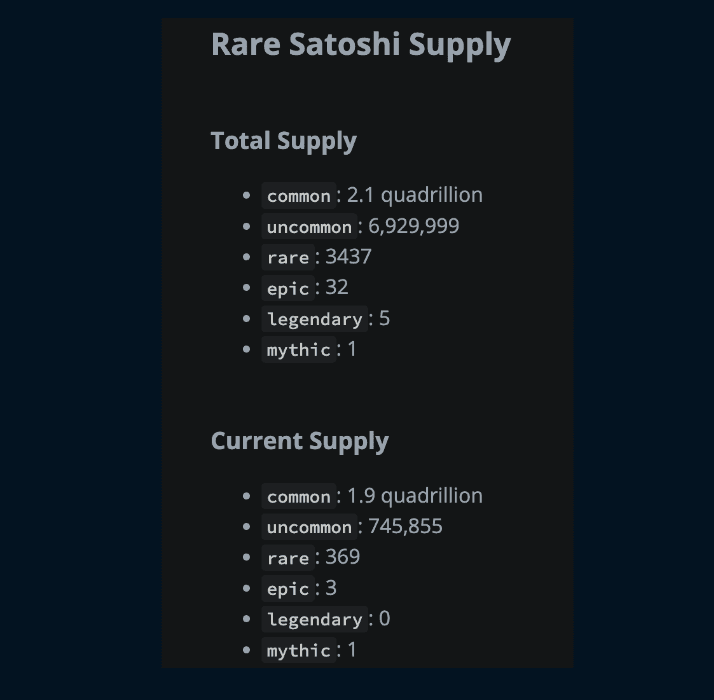Screen dimensions: 714x700
Task: Click the Current Supply subheading
Action: (299, 441)
